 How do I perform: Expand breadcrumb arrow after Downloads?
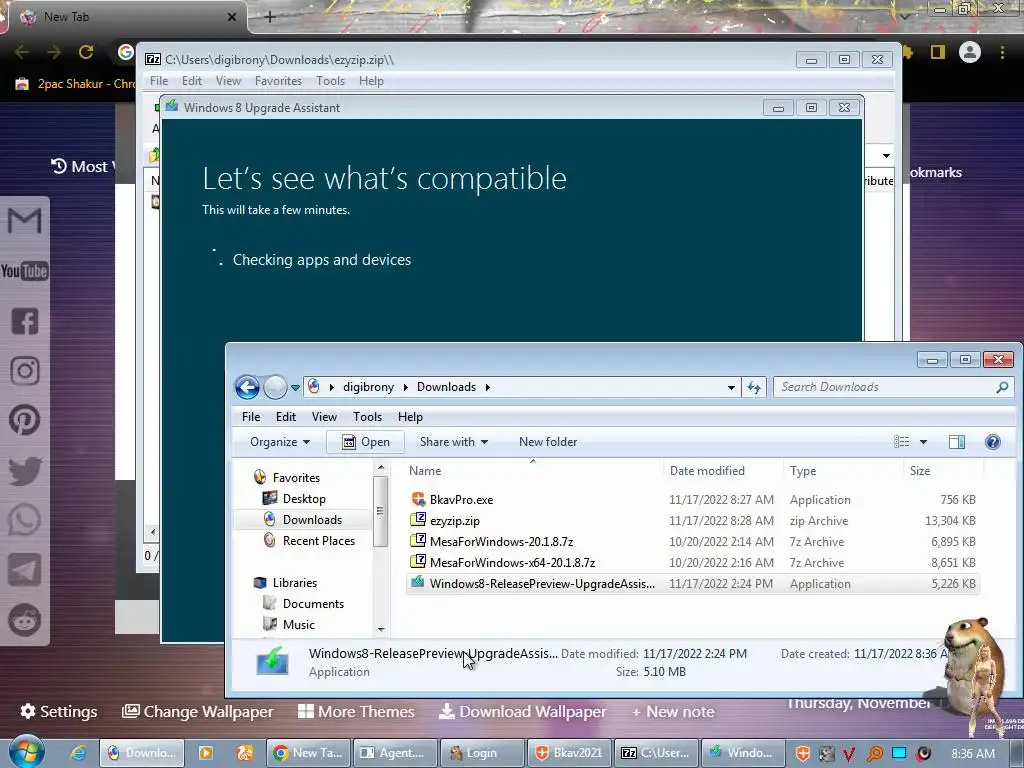pos(487,387)
